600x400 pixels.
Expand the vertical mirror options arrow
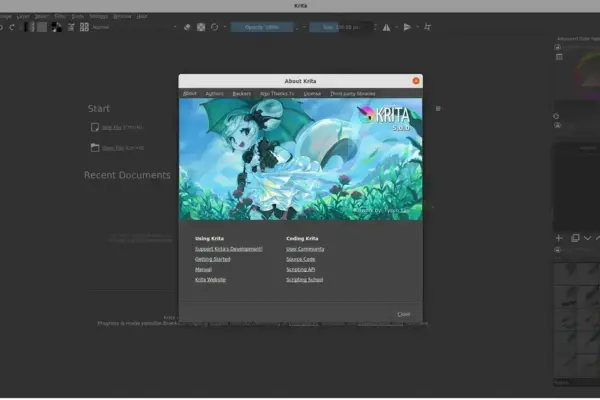[x=417, y=27]
